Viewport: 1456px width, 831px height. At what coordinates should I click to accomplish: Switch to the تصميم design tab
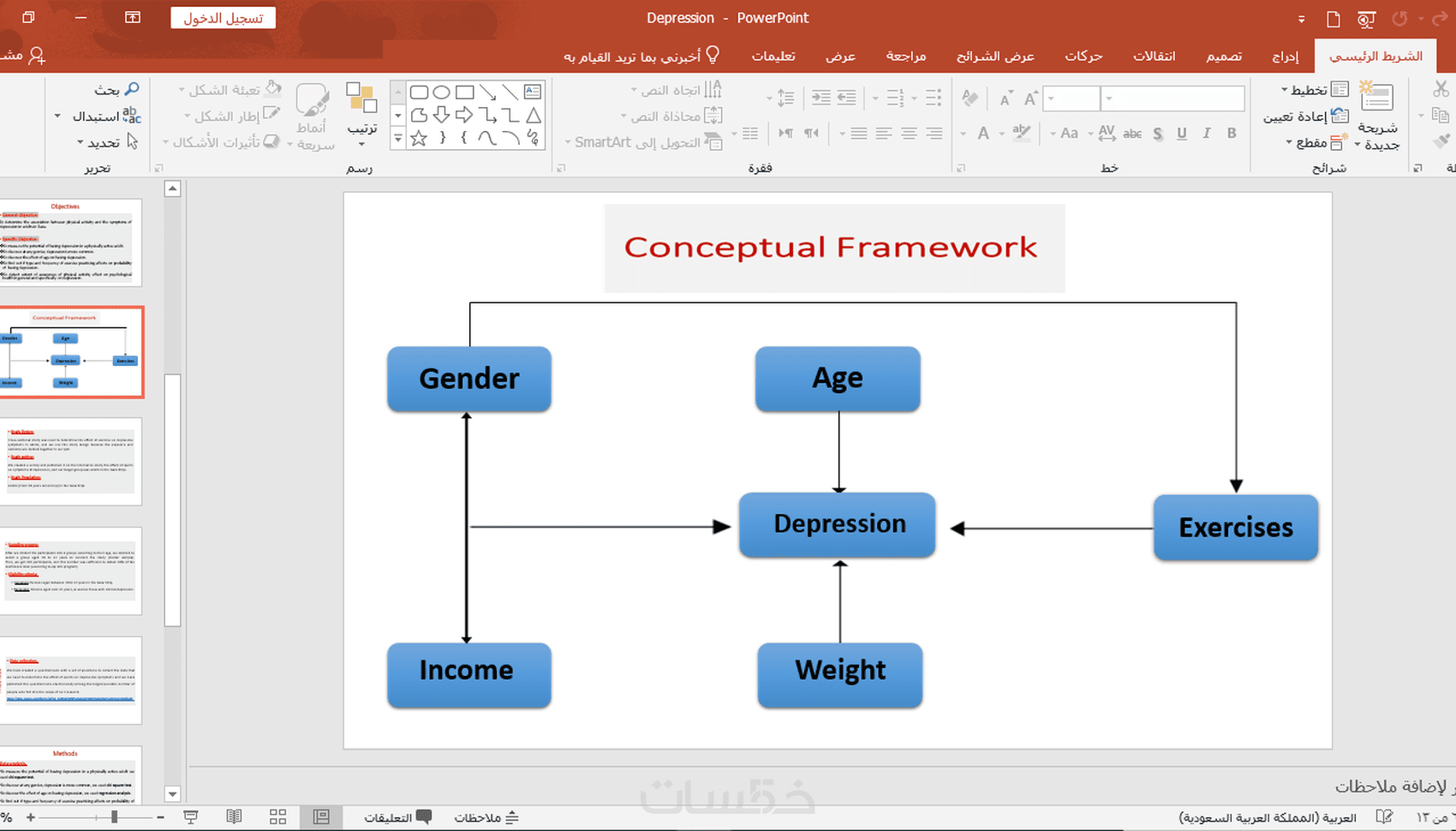tap(1224, 57)
